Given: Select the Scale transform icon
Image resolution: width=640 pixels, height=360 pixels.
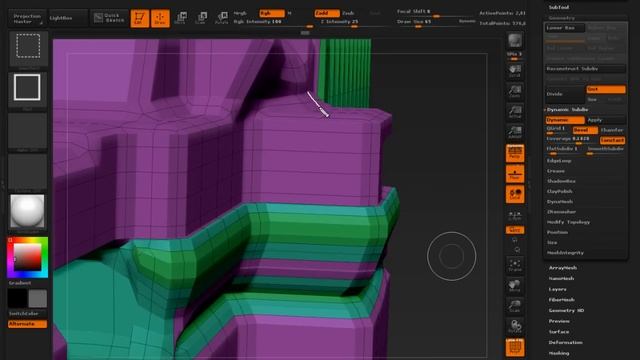Looking at the screenshot, I should (201, 18).
